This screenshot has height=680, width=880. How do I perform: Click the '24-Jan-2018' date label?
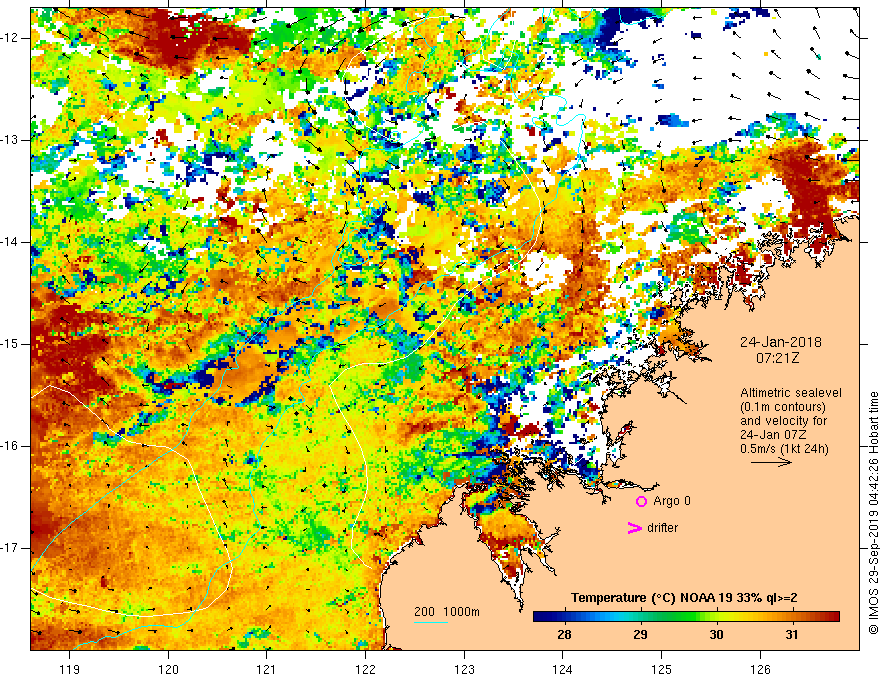pos(781,342)
